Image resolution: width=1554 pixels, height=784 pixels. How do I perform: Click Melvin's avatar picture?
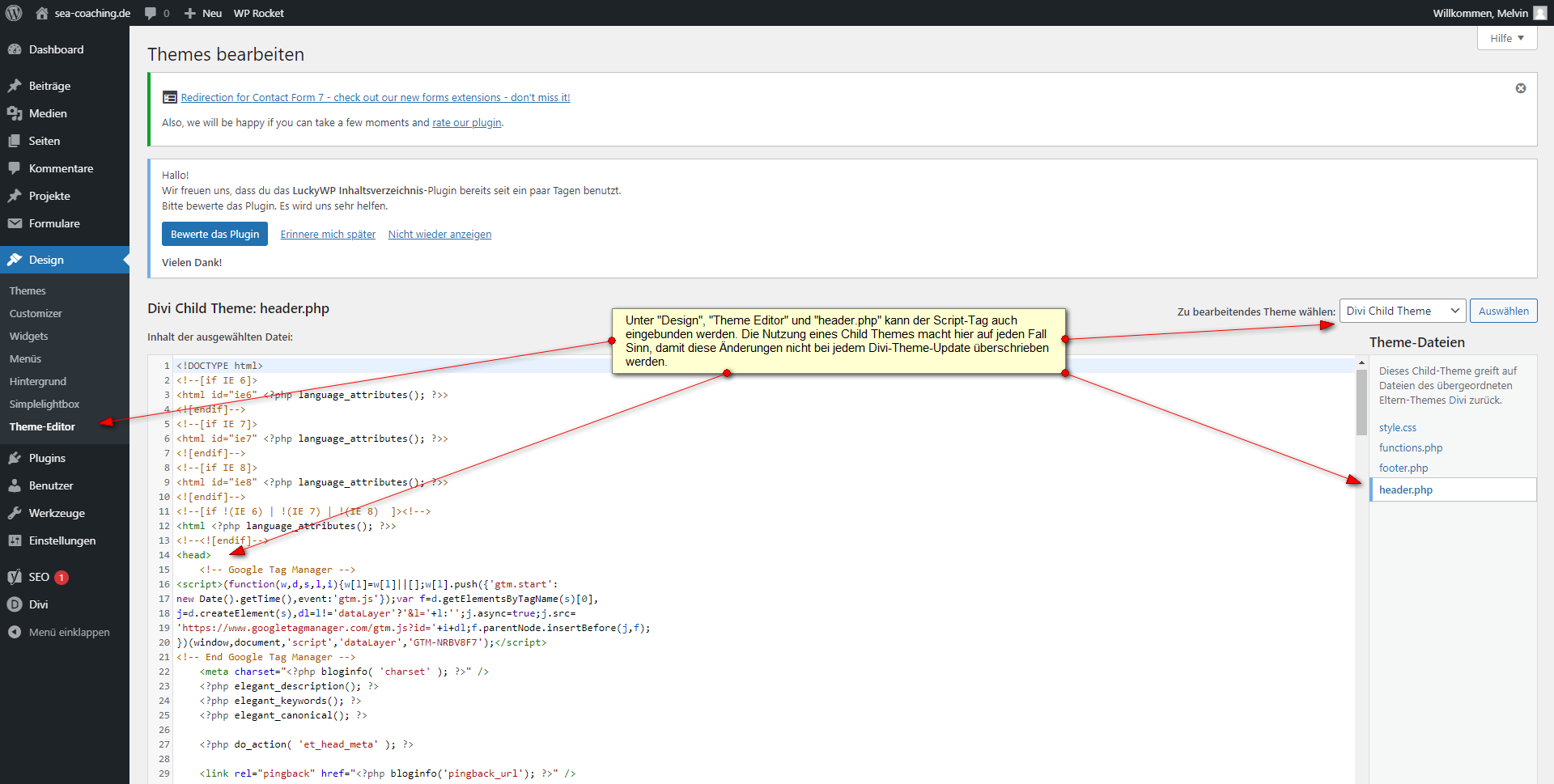click(1539, 13)
